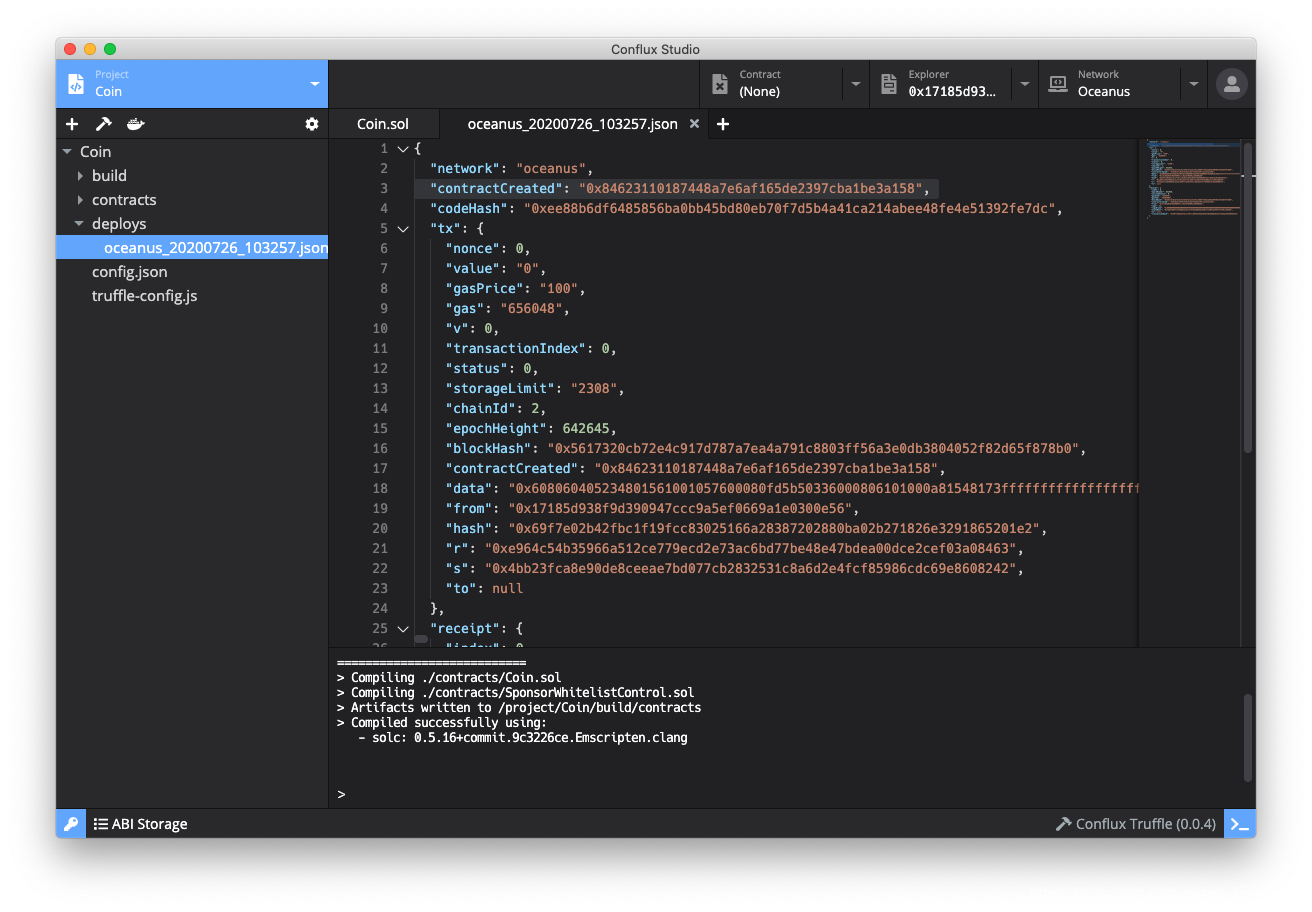Close the oceanus_20200726_103257.json tab
This screenshot has width=1312, height=912.
point(695,124)
